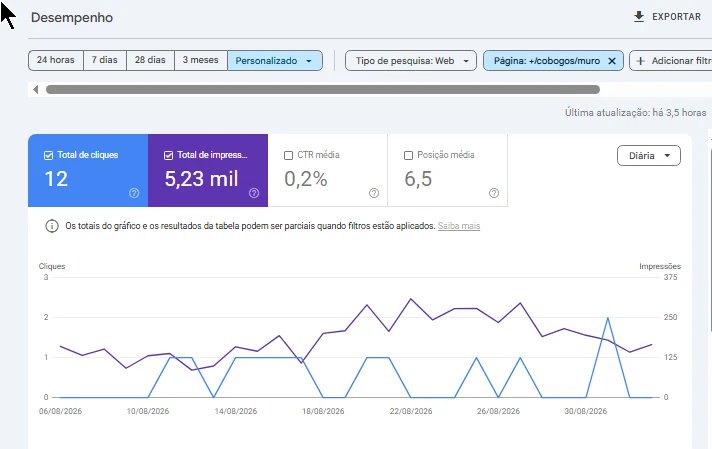Open help icon on Posição média card
This screenshot has width=712, height=449.
[x=494, y=193]
